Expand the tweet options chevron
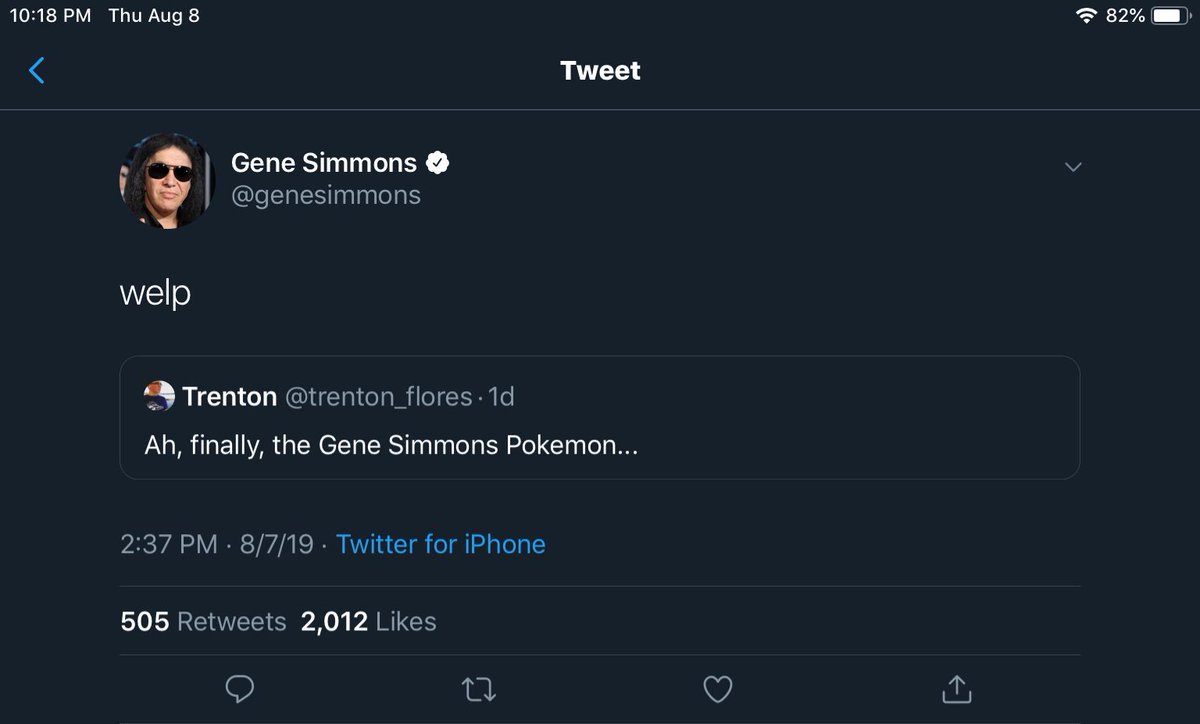Screen dimensions: 1200x724 pos(1073,167)
